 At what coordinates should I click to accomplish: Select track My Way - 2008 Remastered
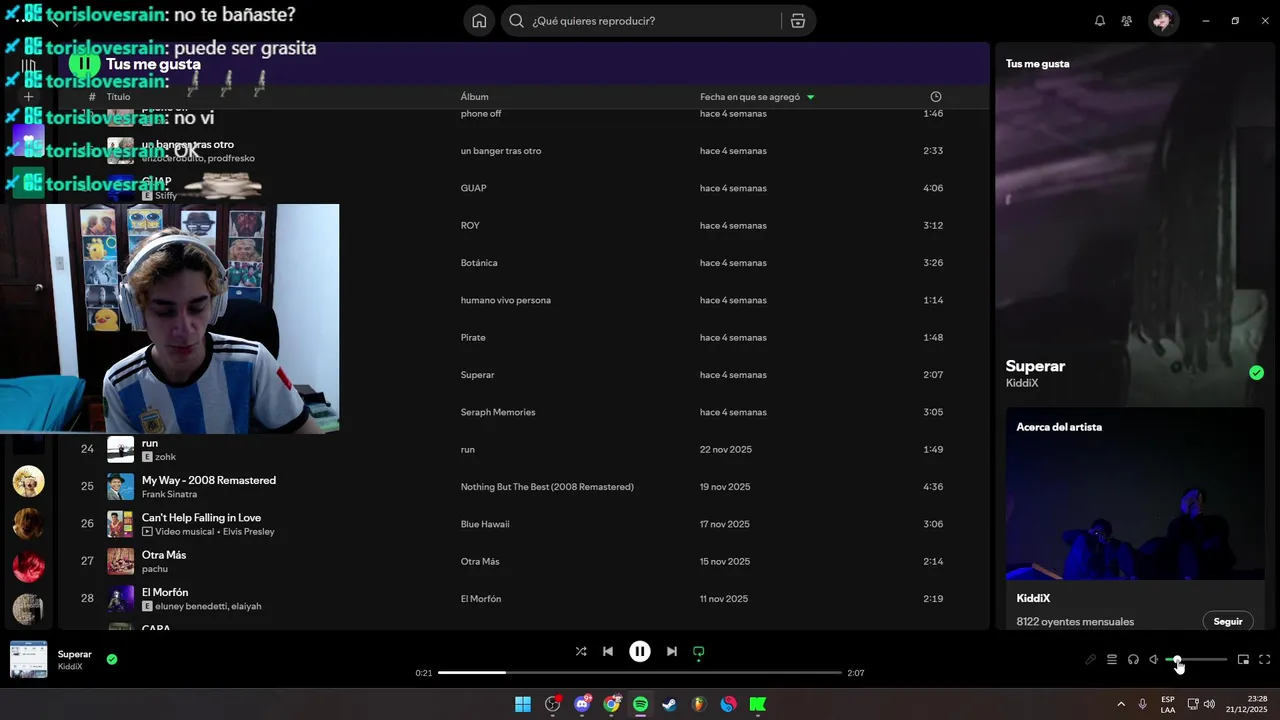coord(209,480)
